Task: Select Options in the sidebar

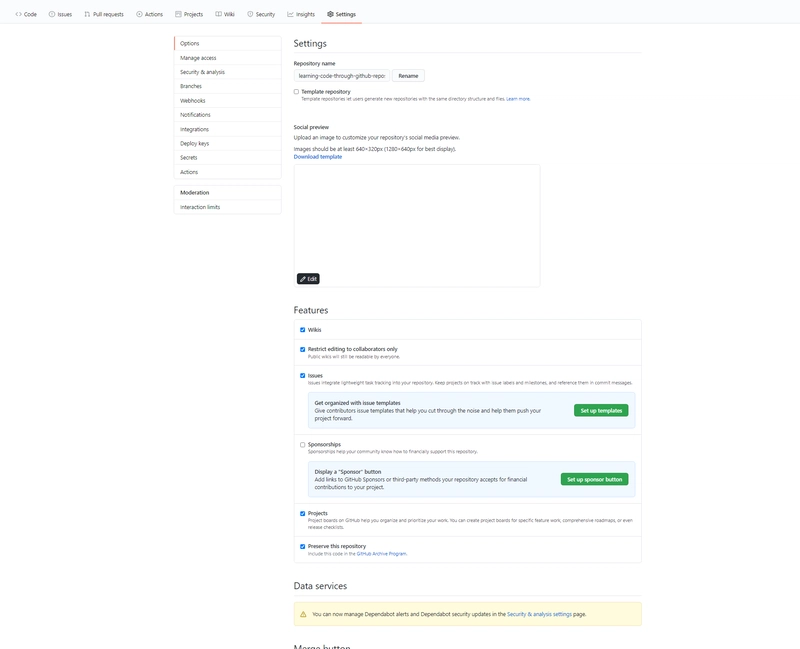Action: coord(228,43)
